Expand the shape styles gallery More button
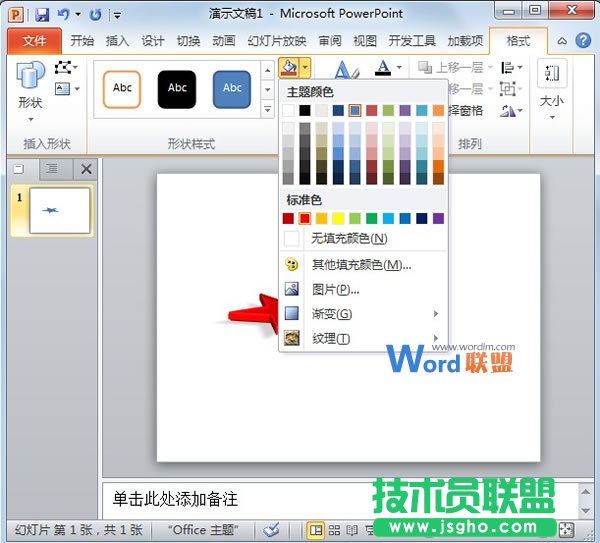This screenshot has width=600, height=543. point(267,109)
